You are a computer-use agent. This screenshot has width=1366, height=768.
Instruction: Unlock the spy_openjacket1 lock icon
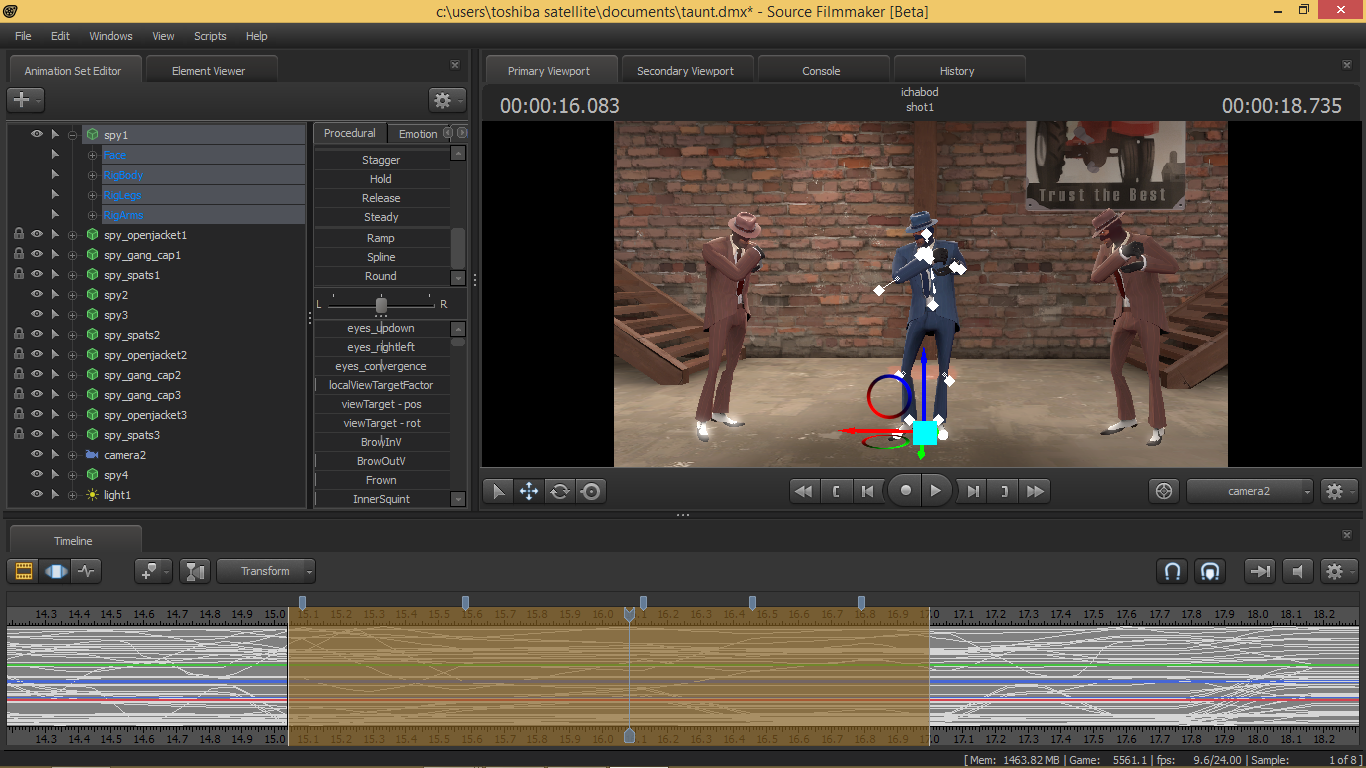tap(18, 235)
